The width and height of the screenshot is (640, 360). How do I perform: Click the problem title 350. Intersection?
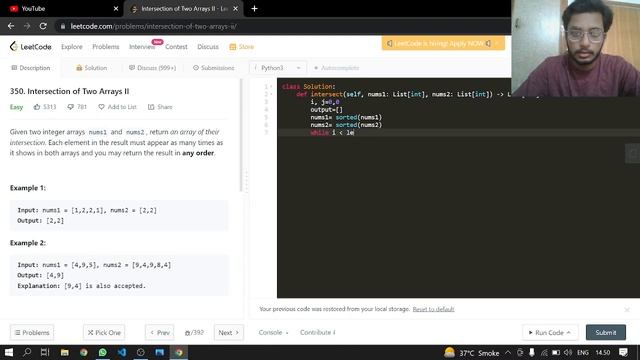point(69,91)
